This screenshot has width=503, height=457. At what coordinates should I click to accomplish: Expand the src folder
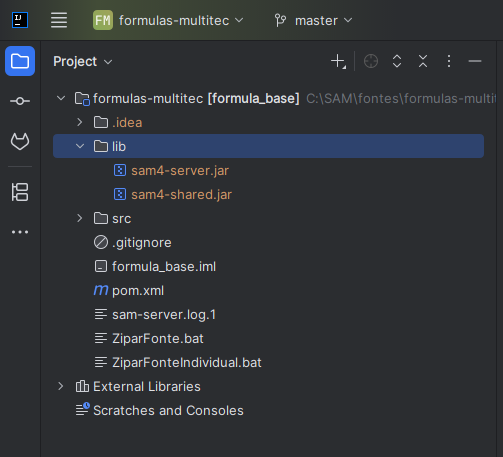tap(80, 218)
